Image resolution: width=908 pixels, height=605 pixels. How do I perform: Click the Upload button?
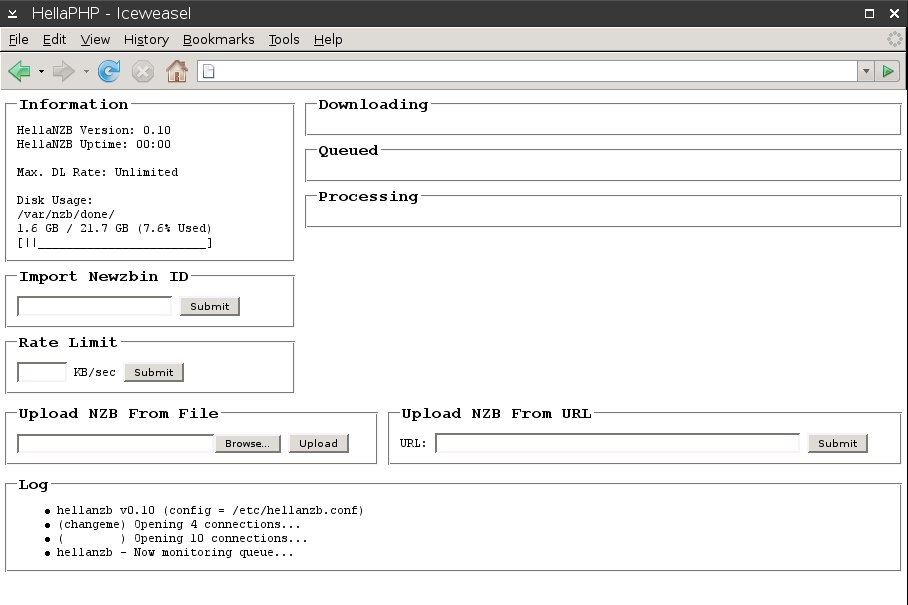318,443
